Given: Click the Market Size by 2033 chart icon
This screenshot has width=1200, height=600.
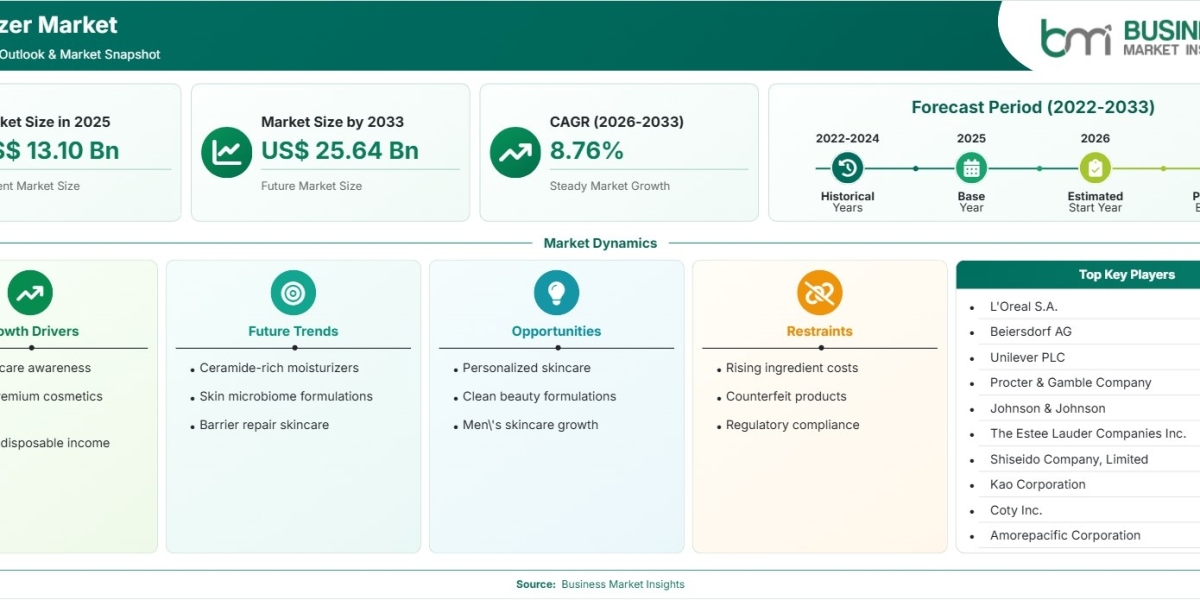Looking at the screenshot, I should coord(227,152).
